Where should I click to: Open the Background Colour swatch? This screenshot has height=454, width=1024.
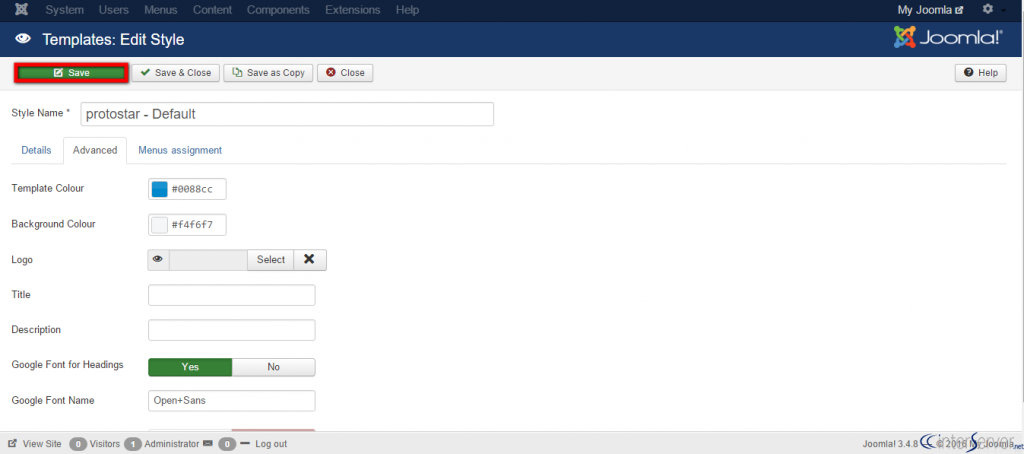pos(159,225)
